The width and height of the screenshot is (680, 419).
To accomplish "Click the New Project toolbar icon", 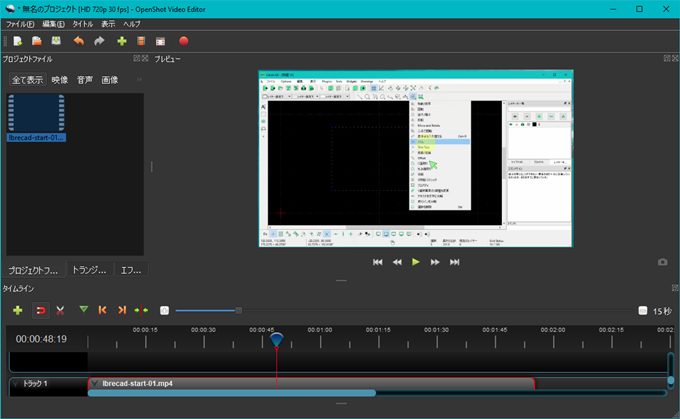I will [x=17, y=41].
